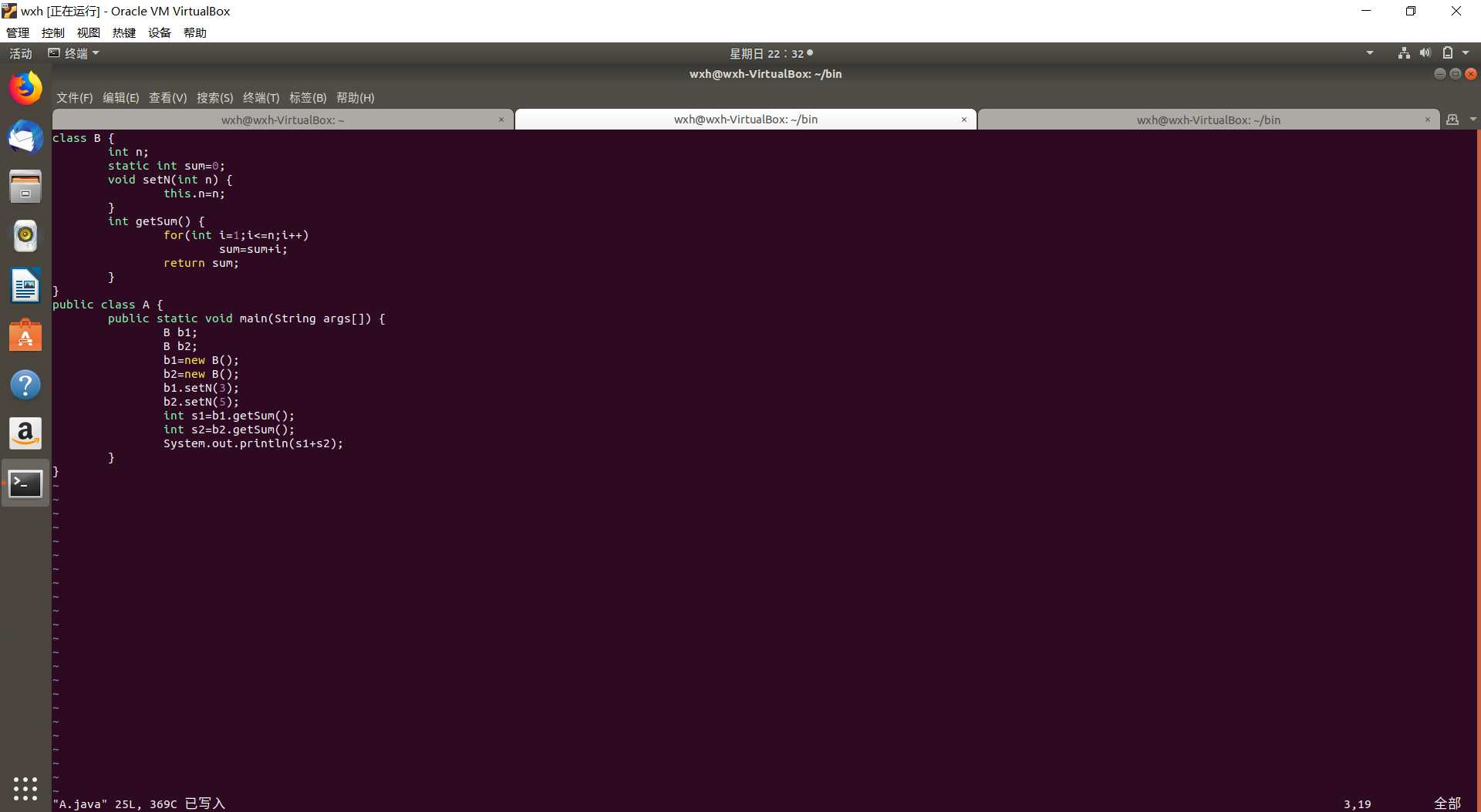The width and height of the screenshot is (1481, 812).
Task: Click the new-tab icon beside terminal tabs
Action: pos(1452,120)
